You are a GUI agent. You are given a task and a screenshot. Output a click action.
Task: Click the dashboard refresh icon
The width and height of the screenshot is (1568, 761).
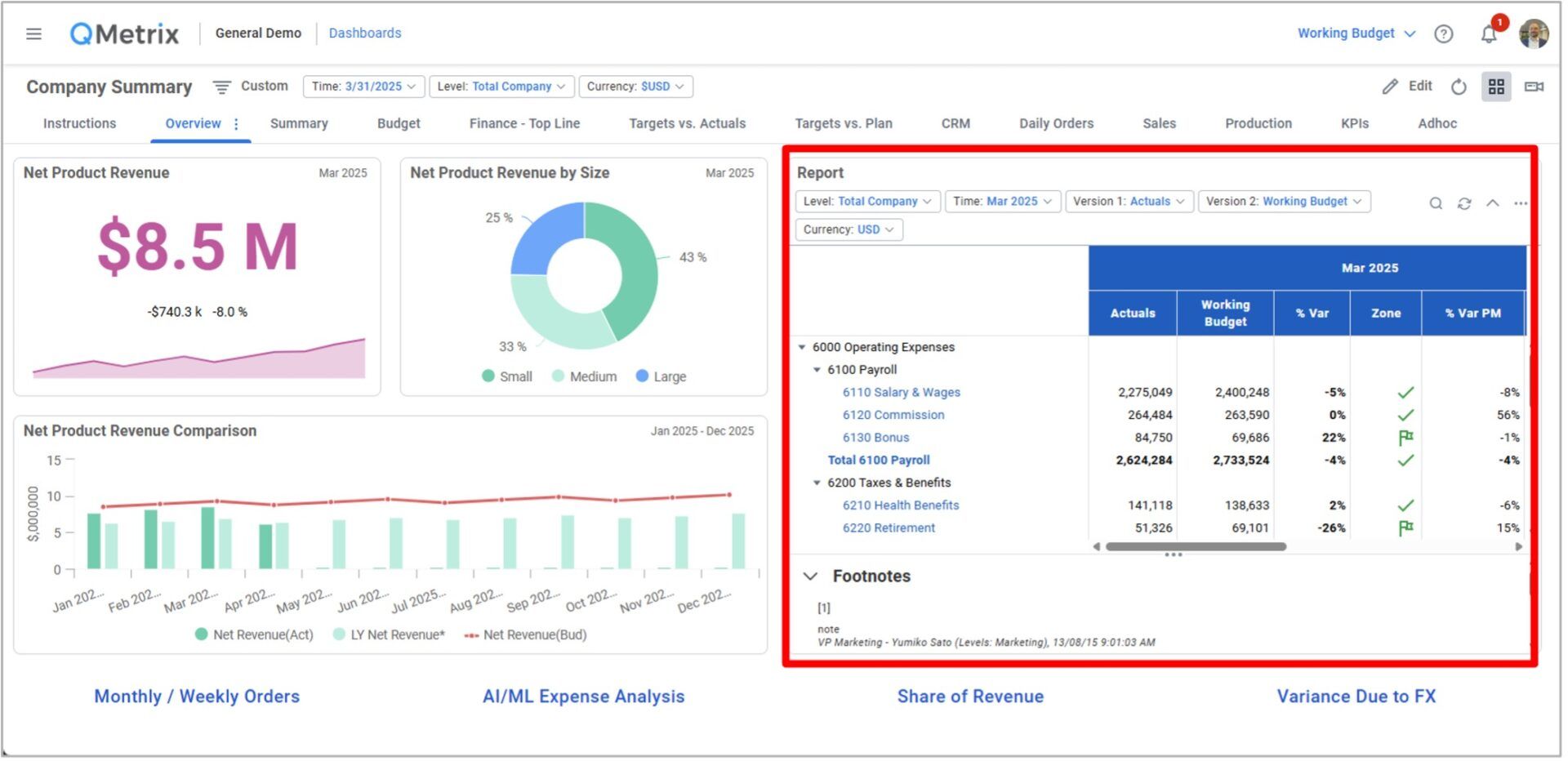1459,87
